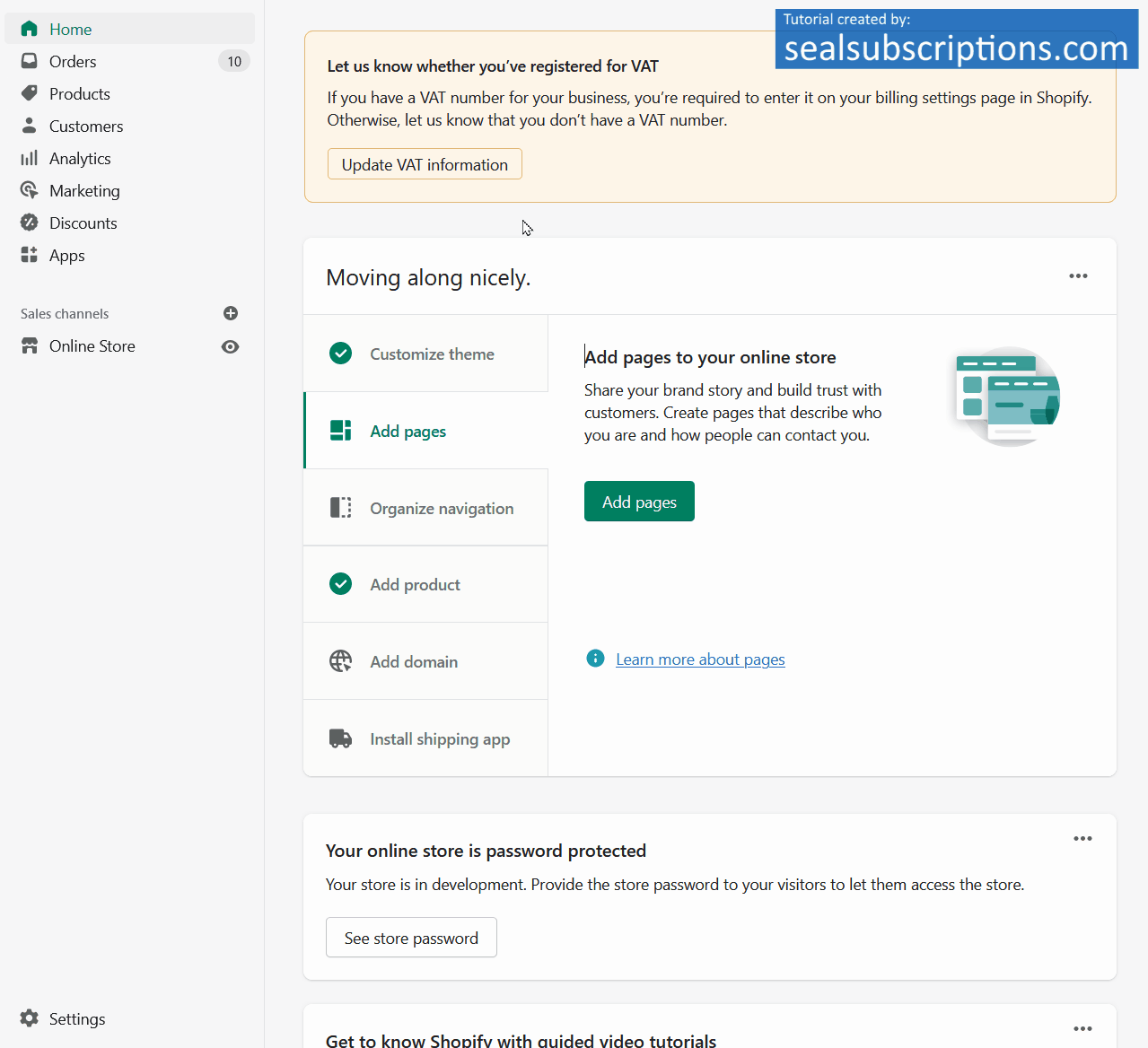Viewport: 1148px width, 1048px height.
Task: Click the Online Store storefront icon
Action: coord(30,345)
